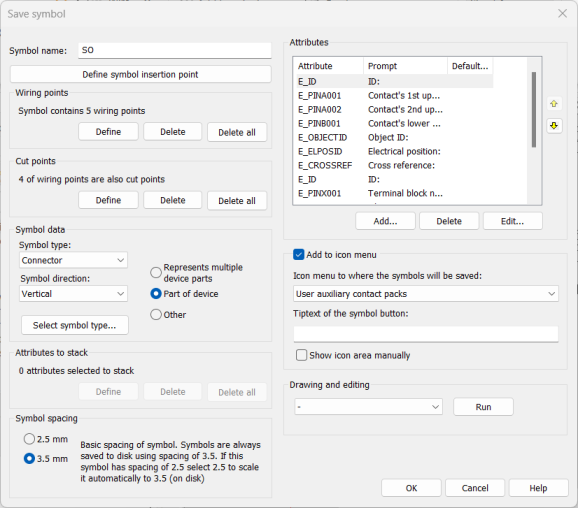Viewport: 578px width, 508px height.
Task: Click Delete all under Wiring points
Action: click(x=237, y=132)
